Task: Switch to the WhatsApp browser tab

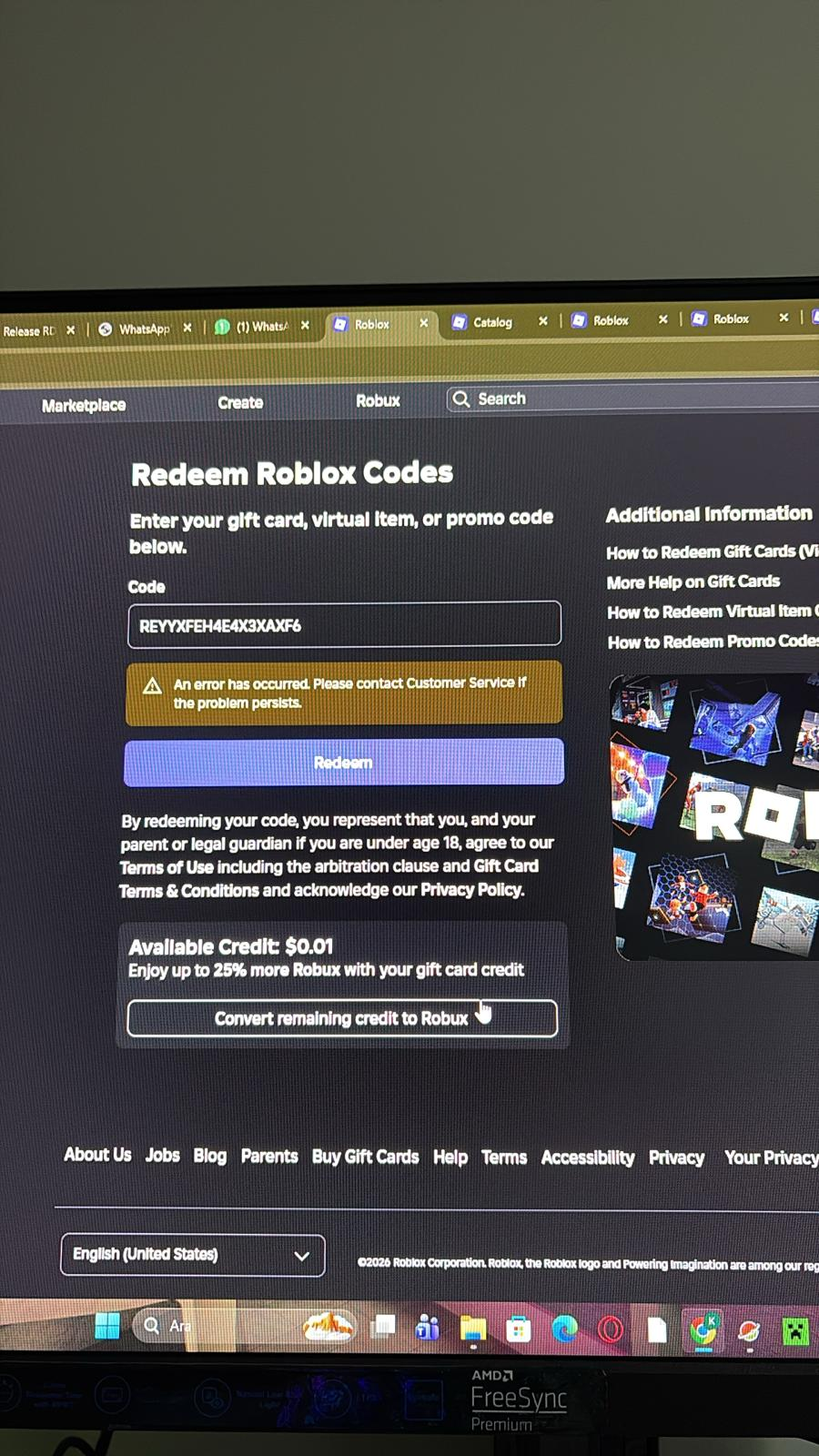Action: (x=145, y=329)
